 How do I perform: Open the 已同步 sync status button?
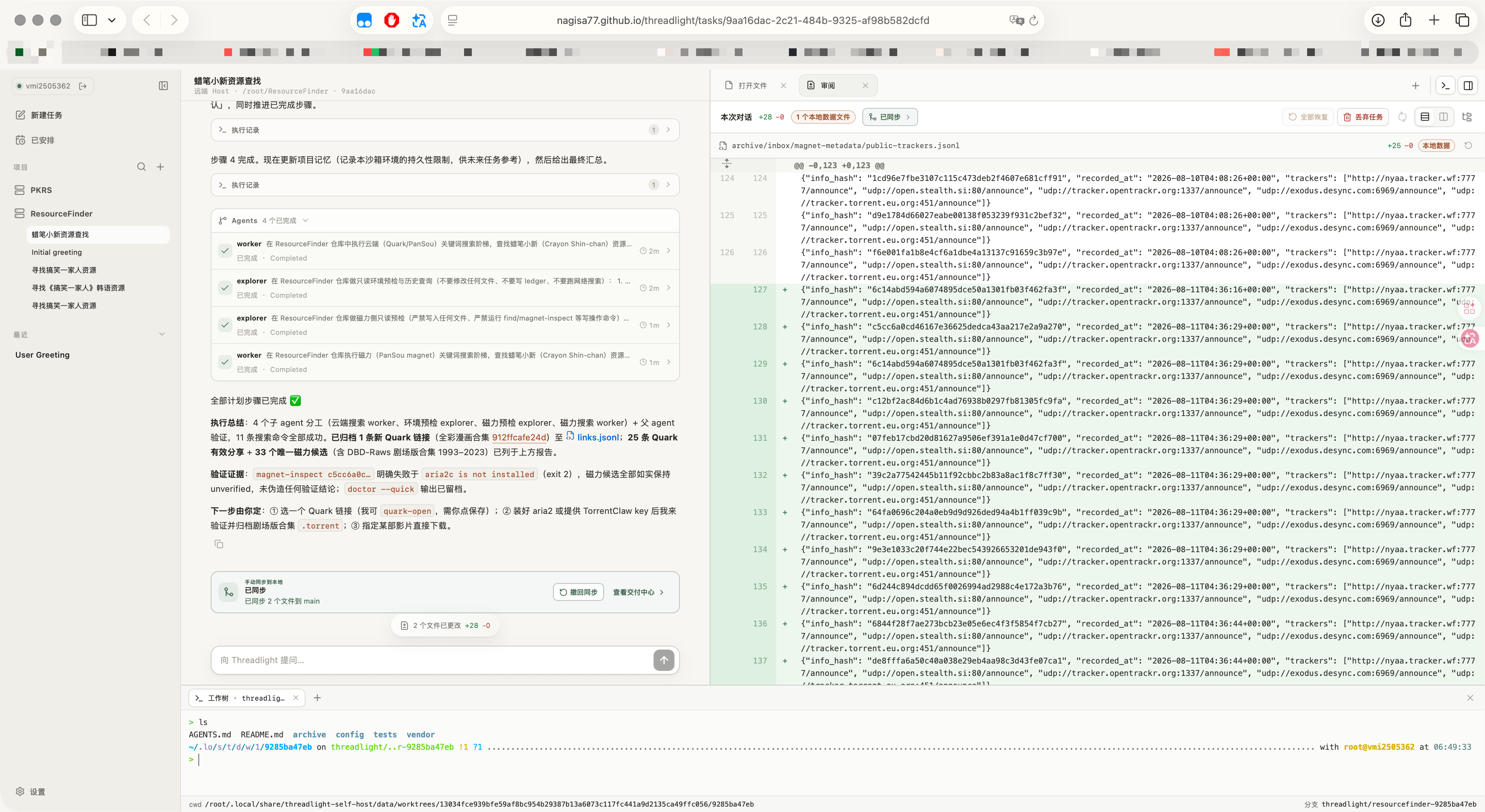tap(889, 117)
